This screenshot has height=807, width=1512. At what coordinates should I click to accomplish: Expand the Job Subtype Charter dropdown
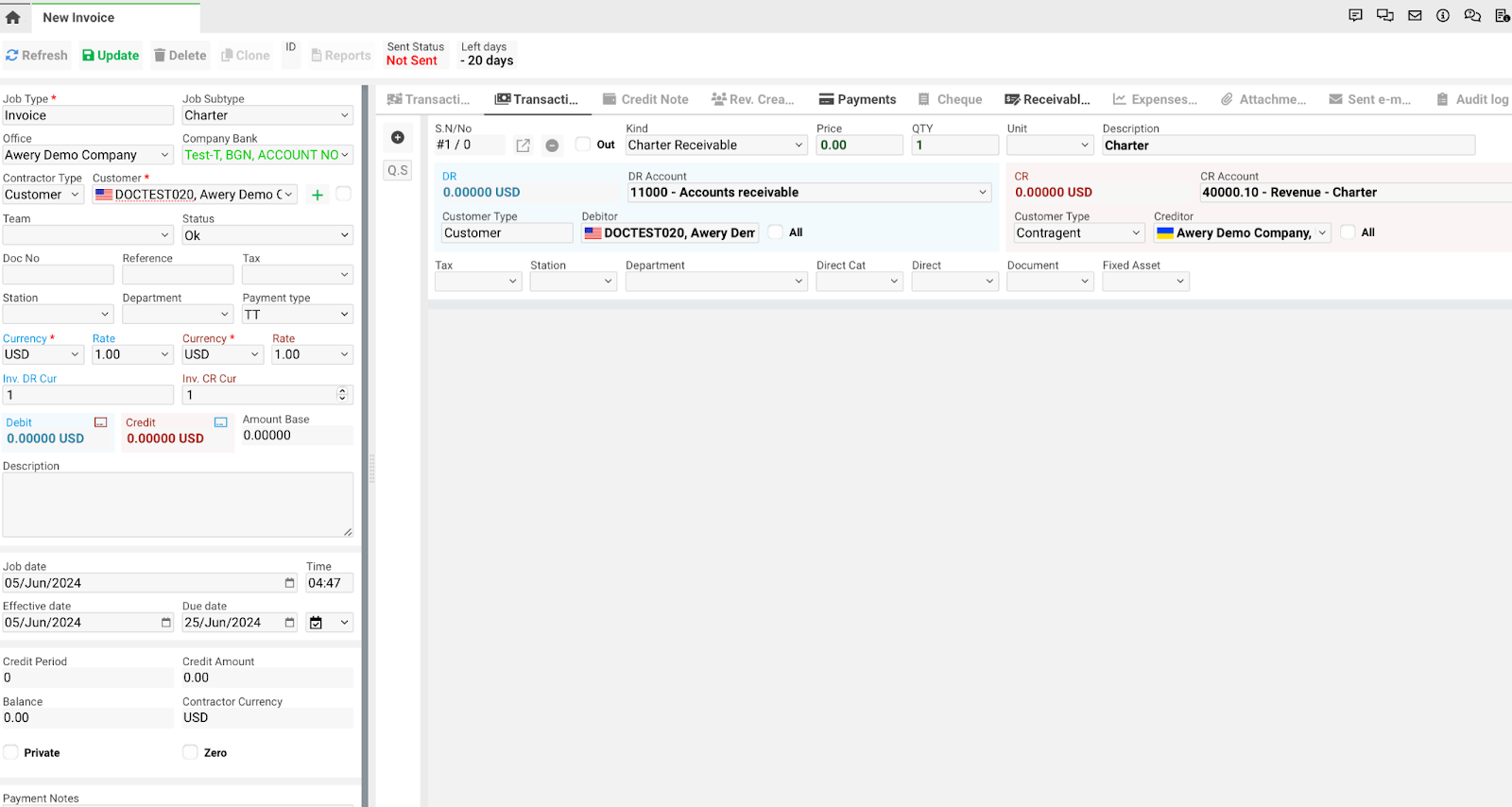click(x=266, y=115)
